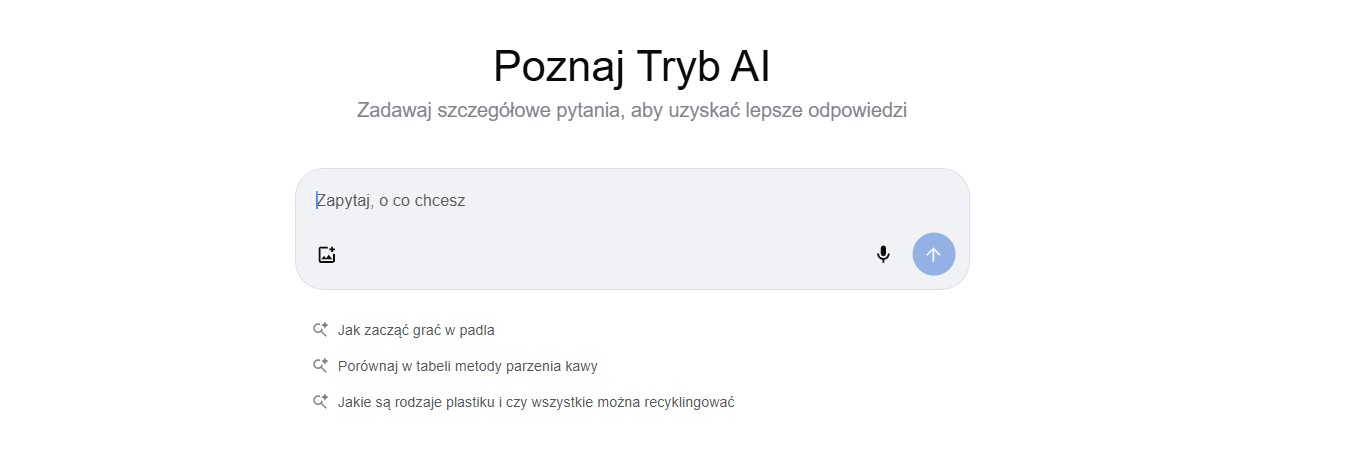Viewport: 1363px width, 459px height.
Task: Focus the "Zapytaj, o co chcesz" input field
Action: point(600,201)
